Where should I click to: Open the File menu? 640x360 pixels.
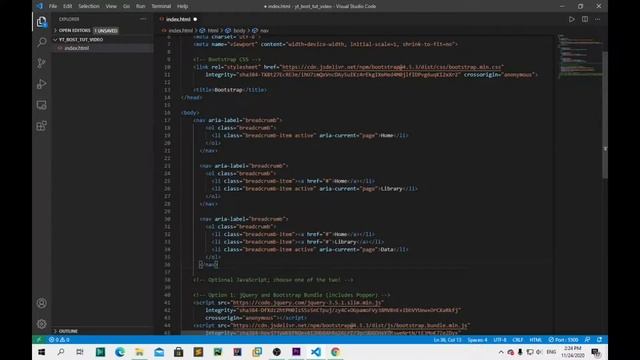pos(53,6)
